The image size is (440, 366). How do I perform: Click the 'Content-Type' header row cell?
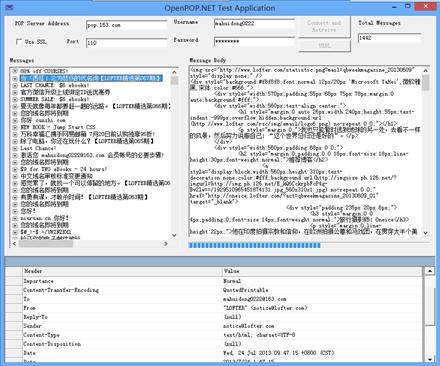(x=123, y=335)
